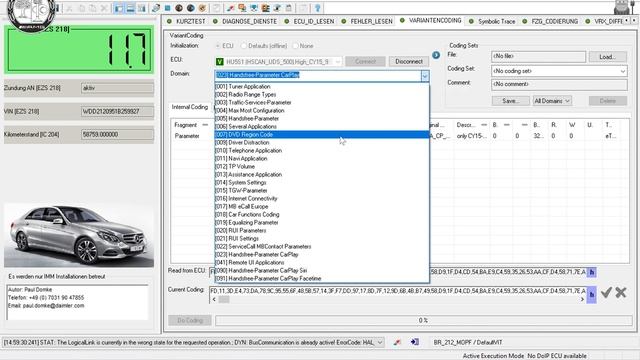Choose [001] Tuner Application domain
The width and height of the screenshot is (640, 360).
pyautogui.click(x=322, y=87)
